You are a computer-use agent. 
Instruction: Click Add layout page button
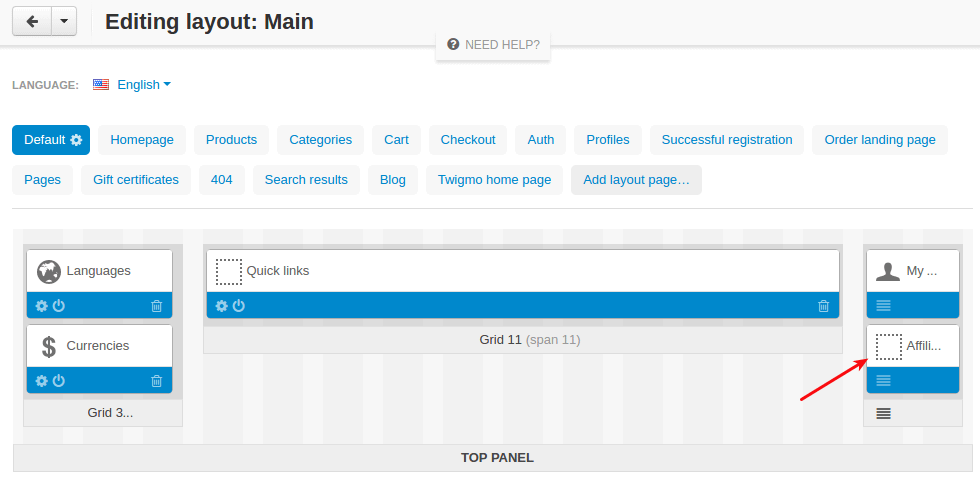pyautogui.click(x=636, y=180)
